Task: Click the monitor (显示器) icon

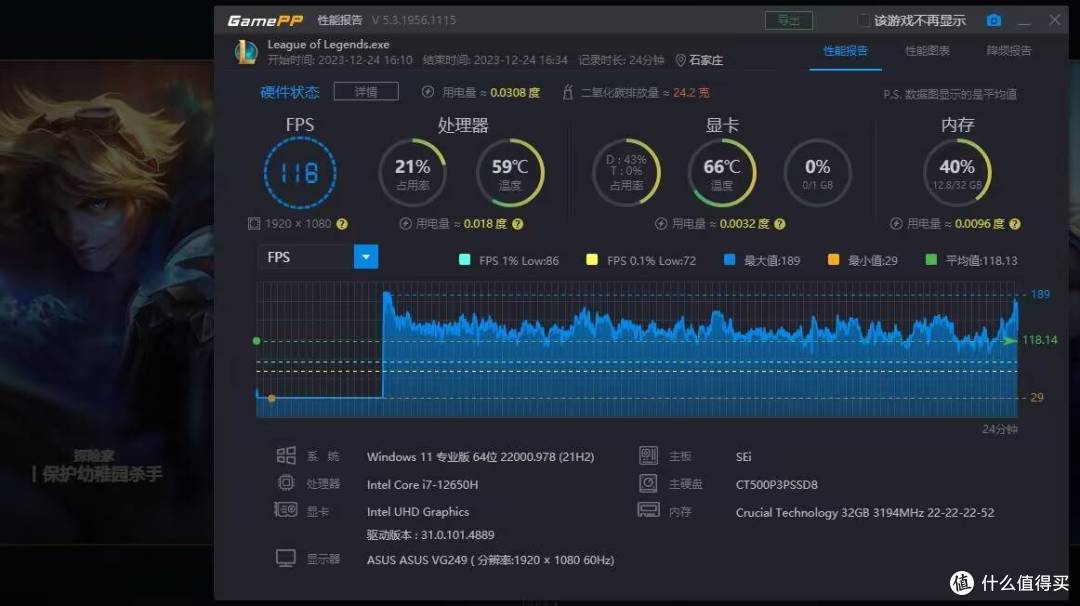Action: click(286, 558)
